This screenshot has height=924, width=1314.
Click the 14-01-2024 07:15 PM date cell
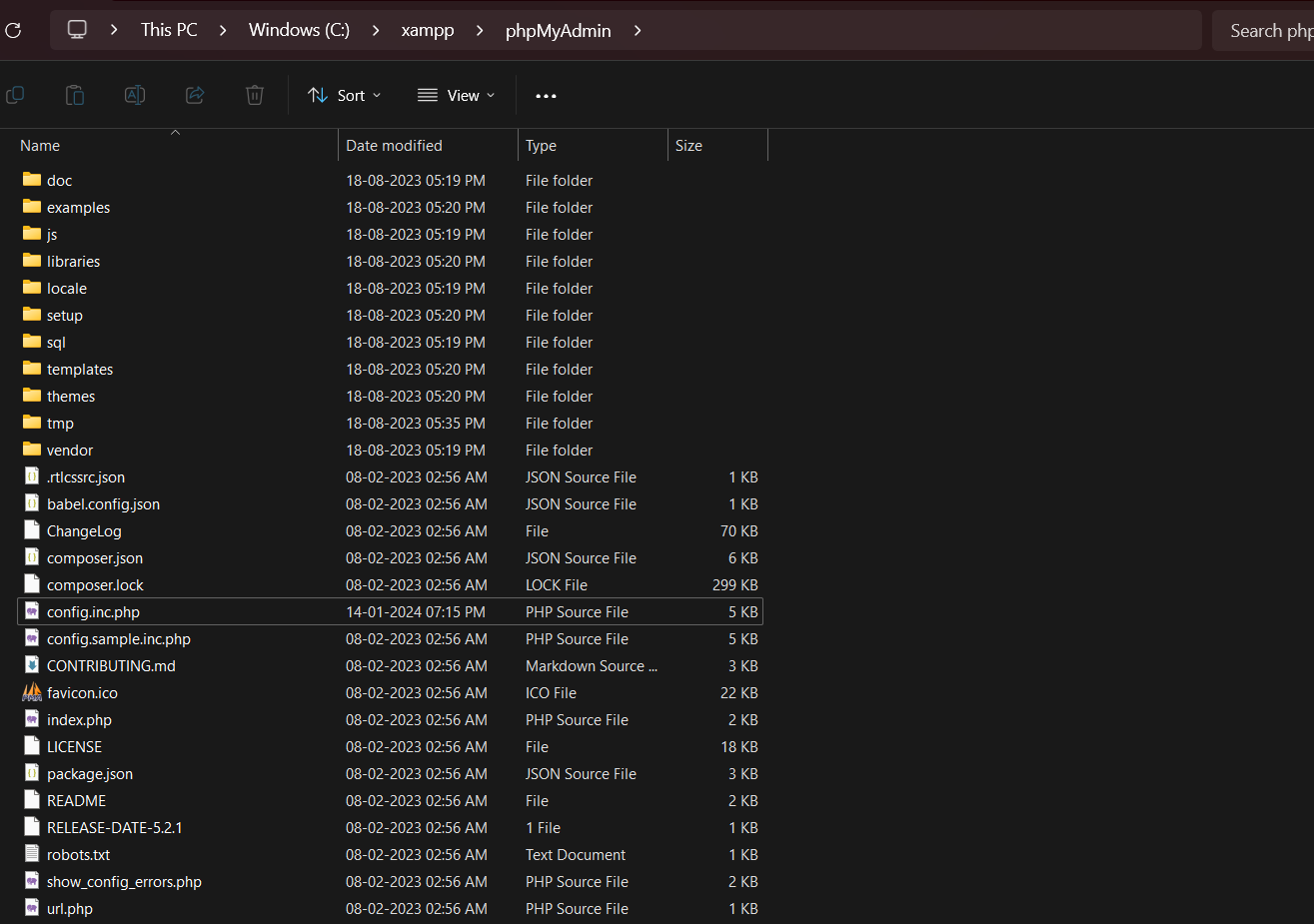pyautogui.click(x=416, y=611)
